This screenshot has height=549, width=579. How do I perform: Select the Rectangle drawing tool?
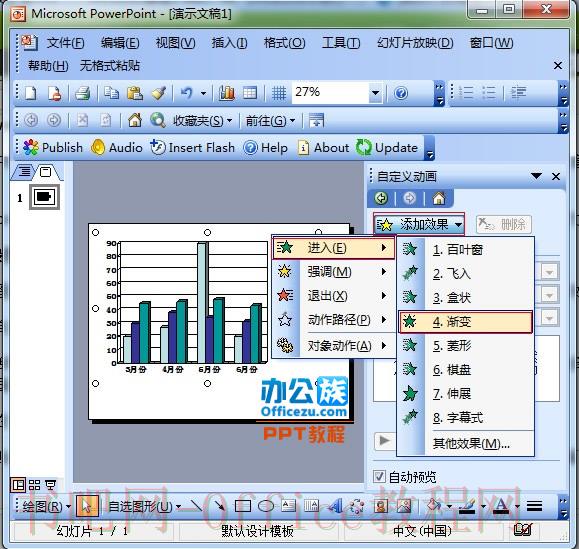243,506
